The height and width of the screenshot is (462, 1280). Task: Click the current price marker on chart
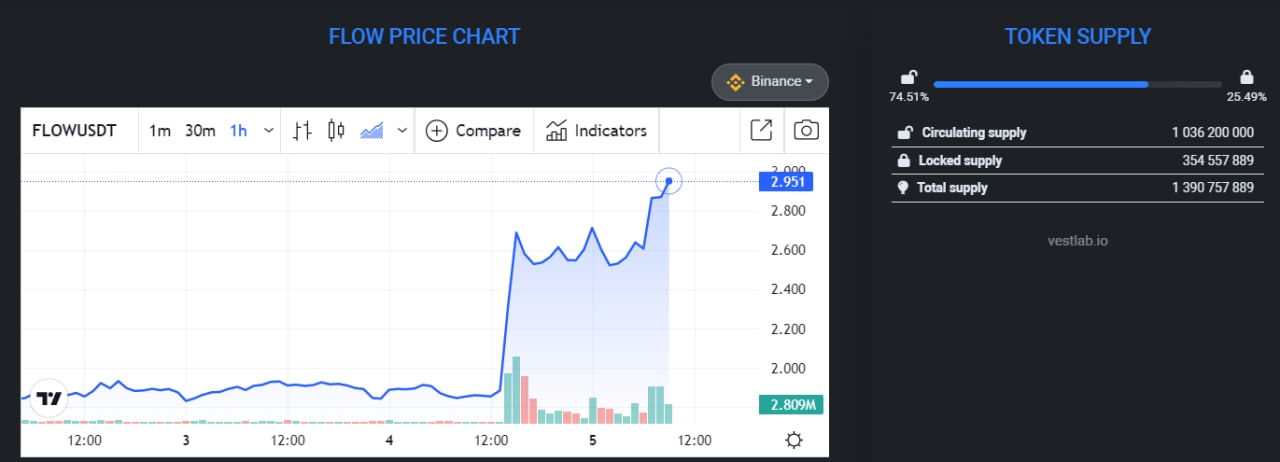click(x=669, y=181)
